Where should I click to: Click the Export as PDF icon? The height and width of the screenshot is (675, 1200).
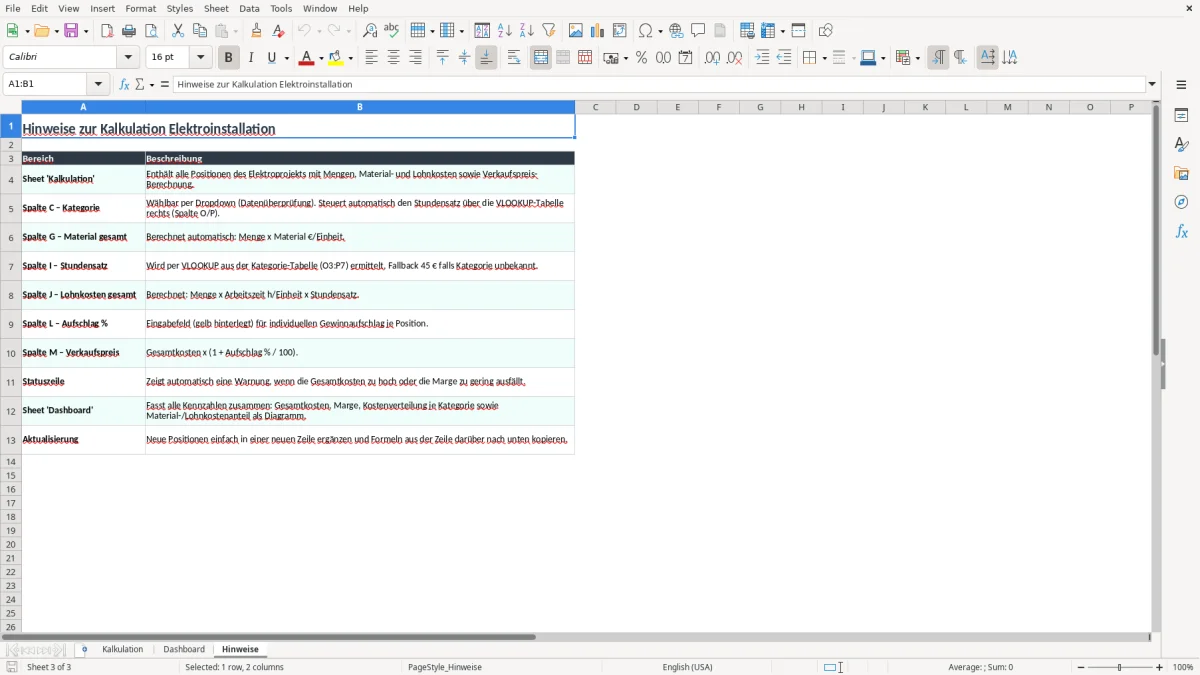[107, 31]
